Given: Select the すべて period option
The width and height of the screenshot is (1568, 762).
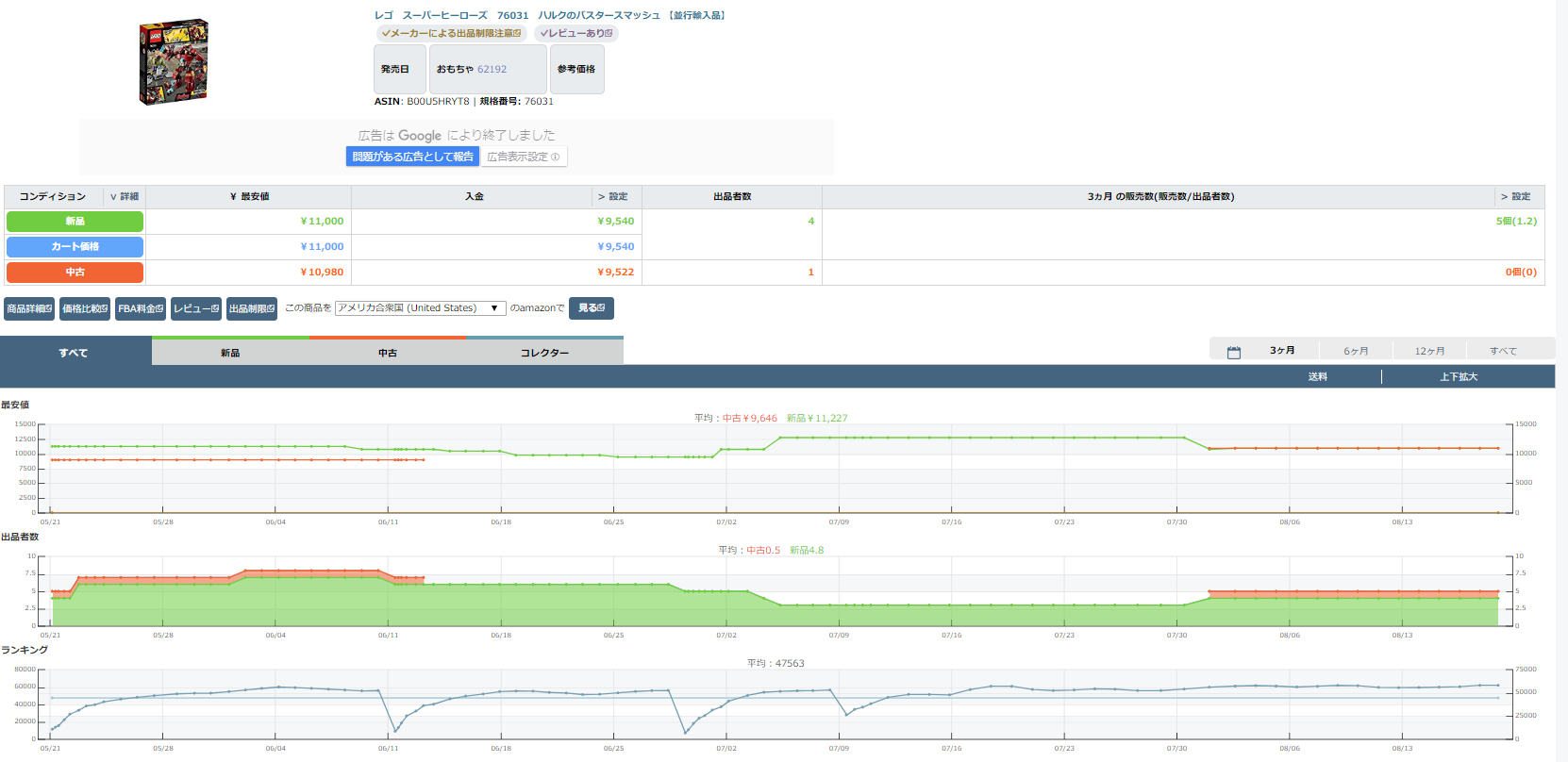Looking at the screenshot, I should pos(1503,351).
